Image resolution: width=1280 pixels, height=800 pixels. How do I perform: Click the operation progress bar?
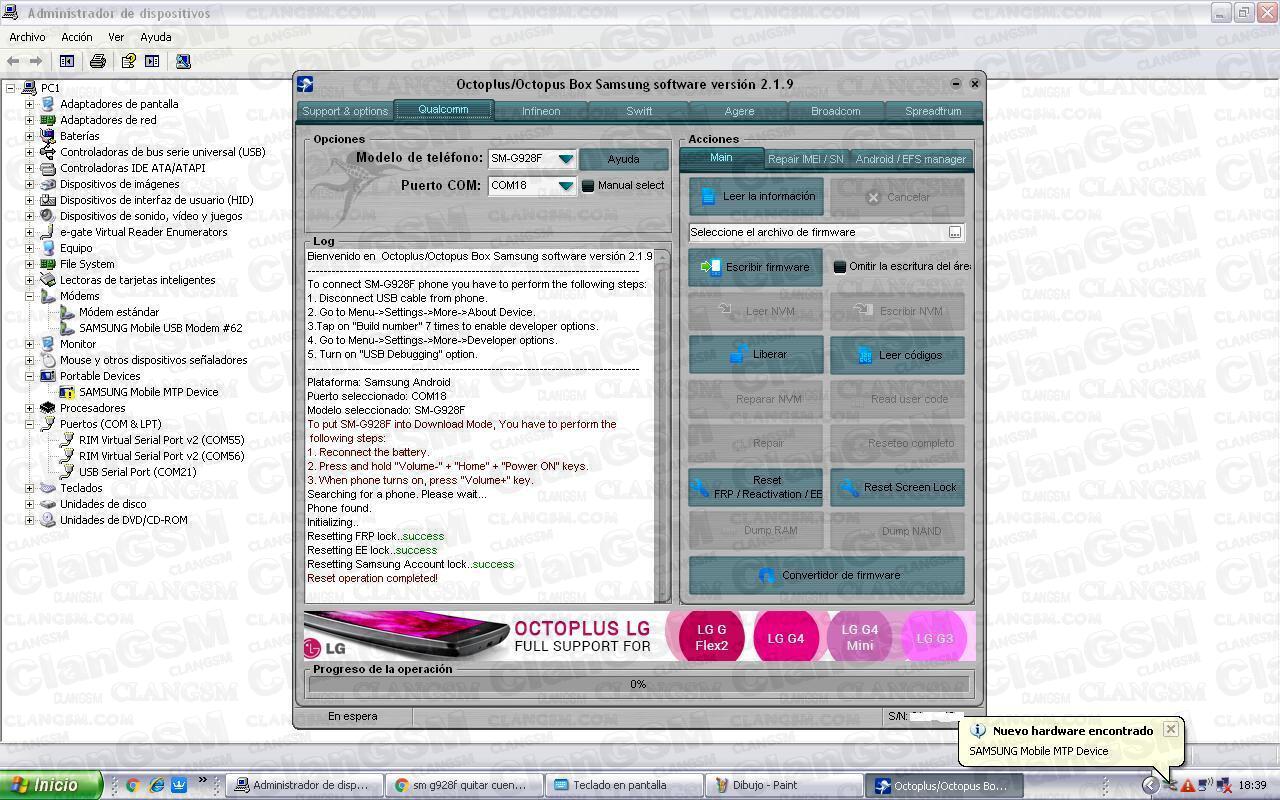point(638,685)
